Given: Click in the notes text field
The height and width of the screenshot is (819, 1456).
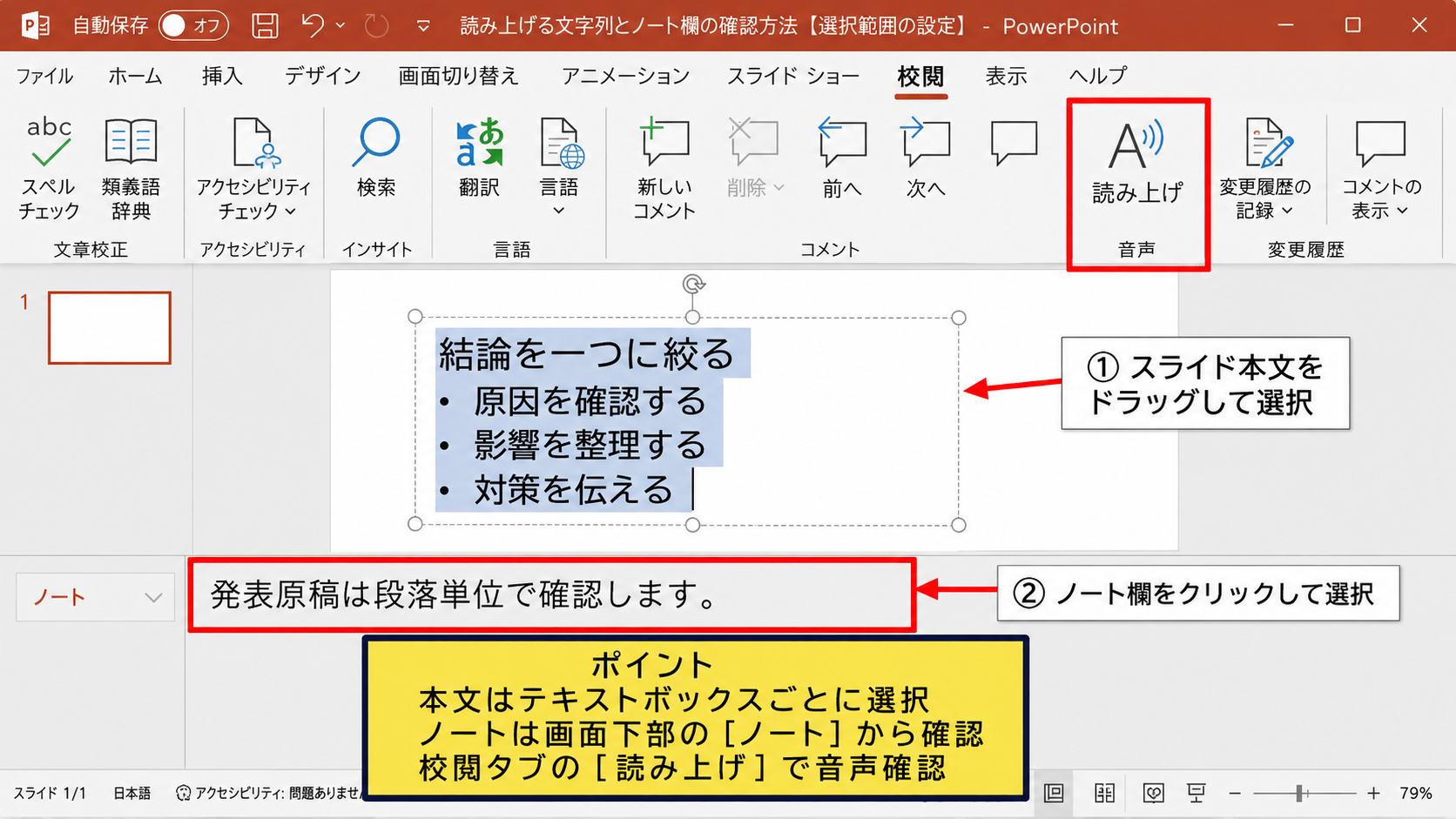Looking at the screenshot, I should 552,595.
